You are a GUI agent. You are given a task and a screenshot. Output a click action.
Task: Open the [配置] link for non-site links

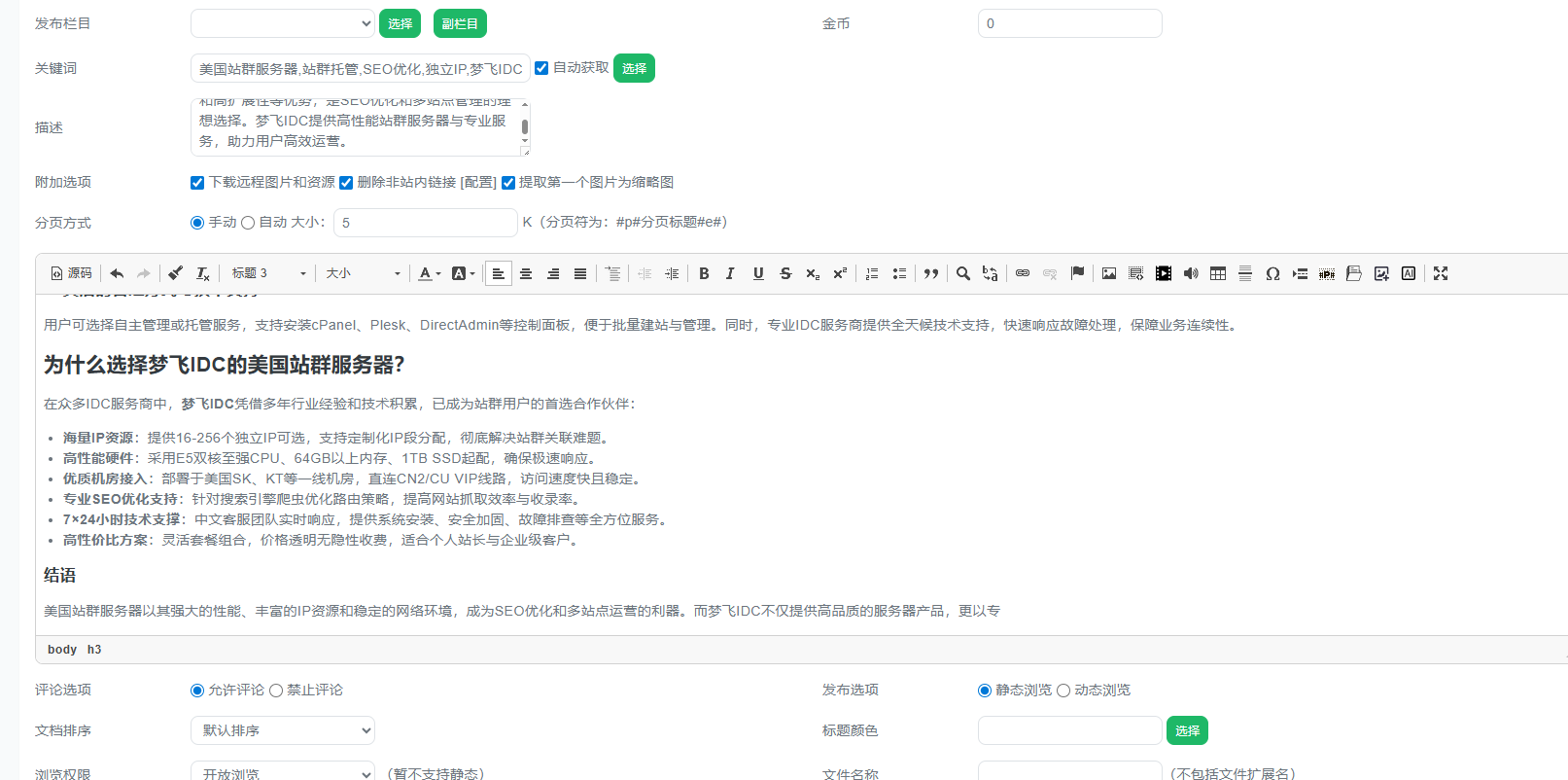coord(478,183)
